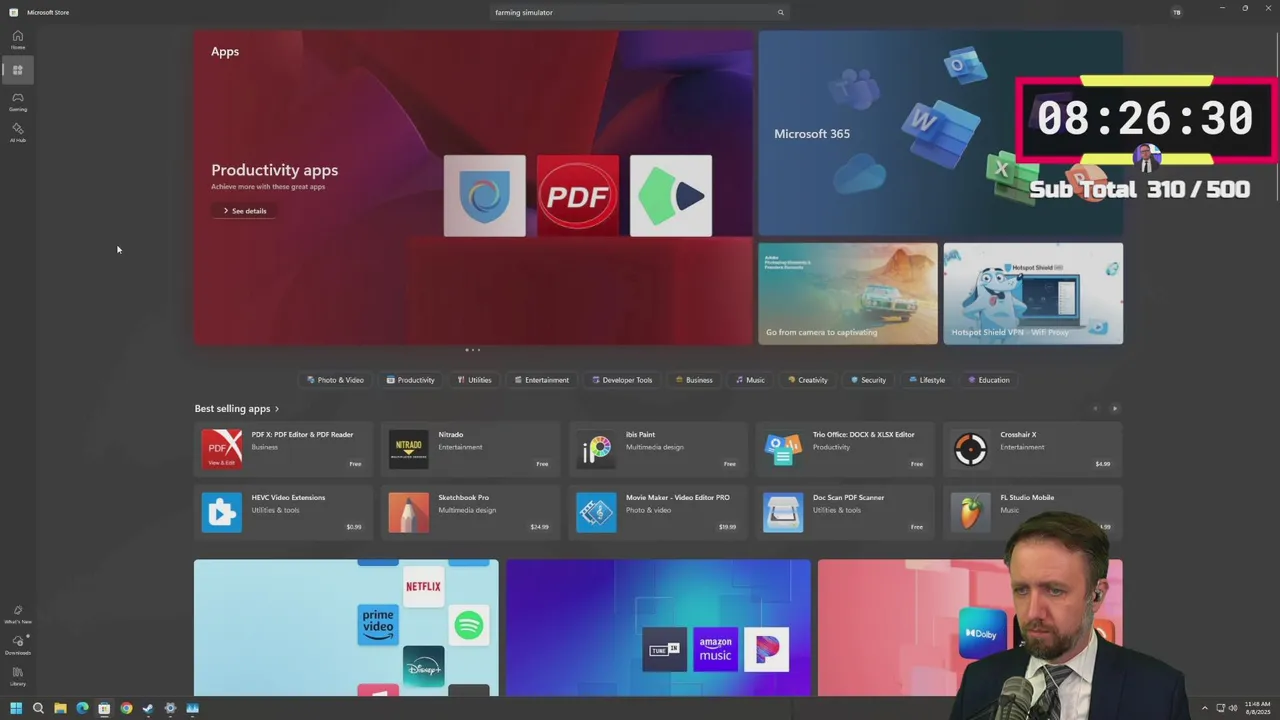Open PDF X: PDF Editor & PDF Reader app
The image size is (1280, 720).
[x=284, y=450]
